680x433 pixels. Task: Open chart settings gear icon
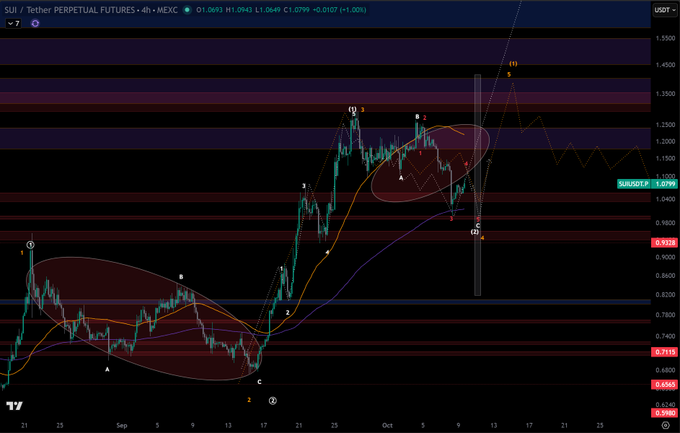(x=665, y=425)
